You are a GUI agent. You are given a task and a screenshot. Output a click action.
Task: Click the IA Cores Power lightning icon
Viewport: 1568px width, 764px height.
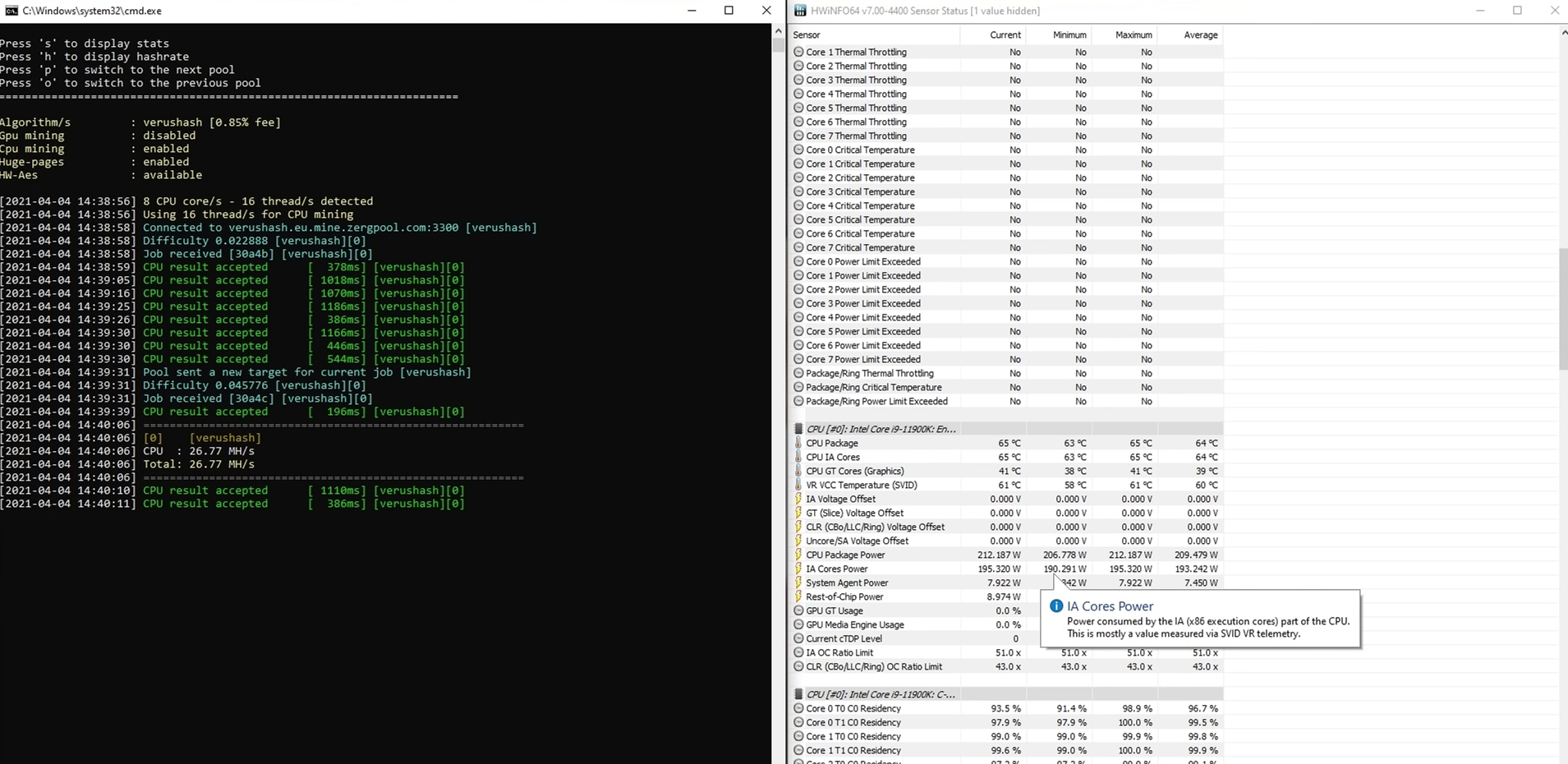(x=798, y=568)
